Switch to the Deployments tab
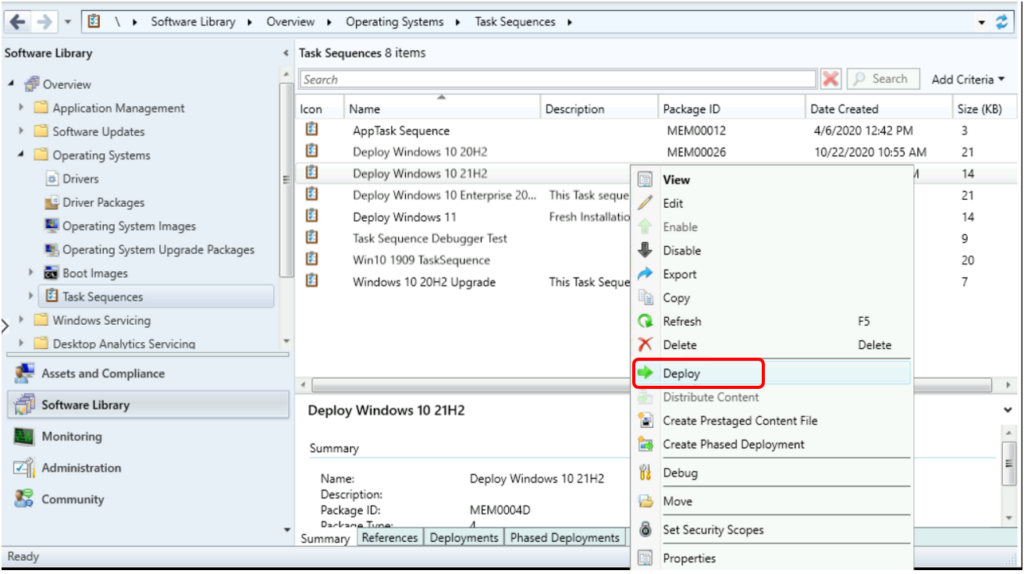The width and height of the screenshot is (1024, 574). click(x=464, y=537)
